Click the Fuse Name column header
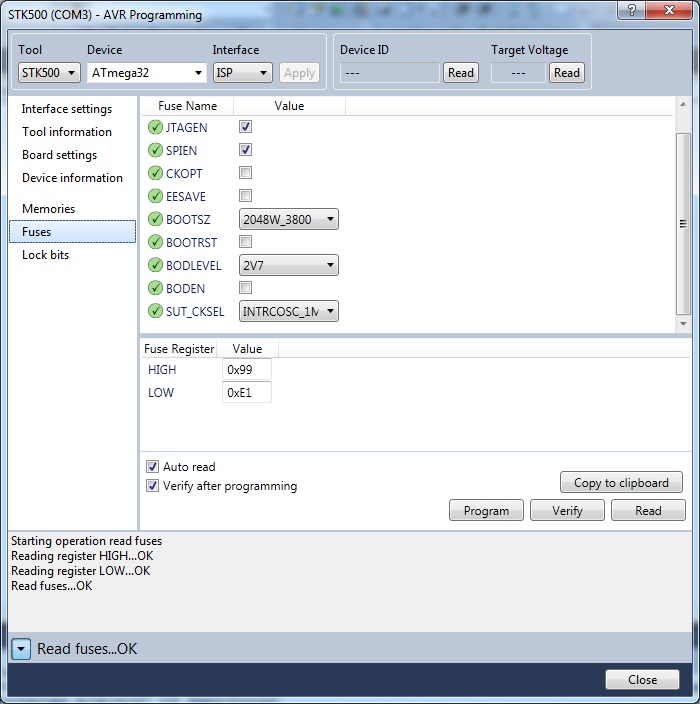700x704 pixels. coord(187,106)
